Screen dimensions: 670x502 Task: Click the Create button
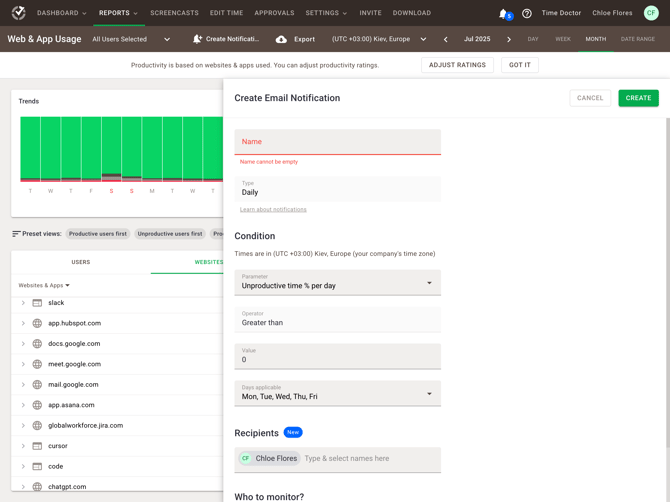(x=638, y=98)
